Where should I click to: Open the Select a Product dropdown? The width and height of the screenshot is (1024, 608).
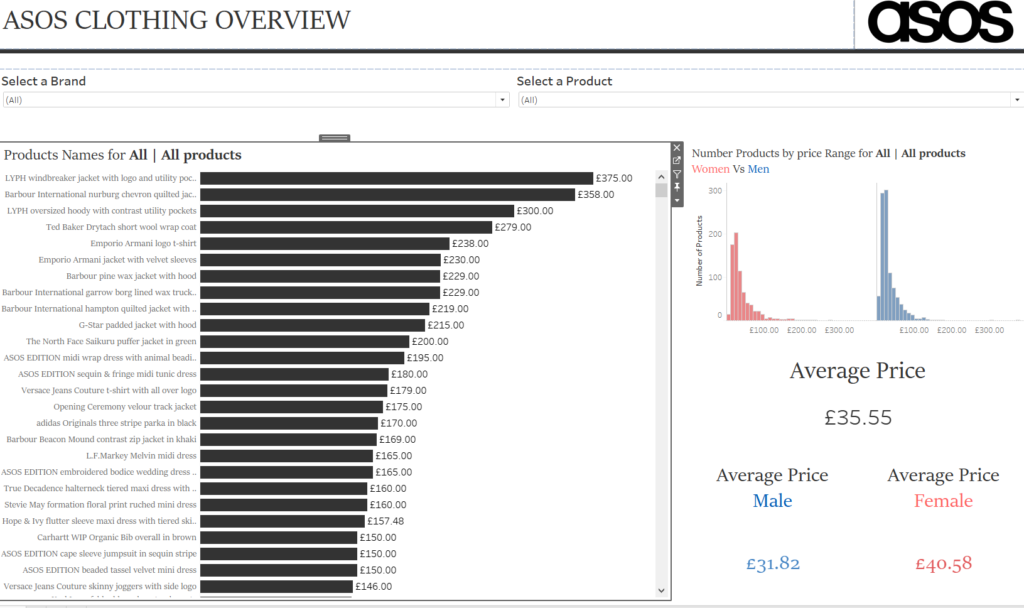click(771, 100)
